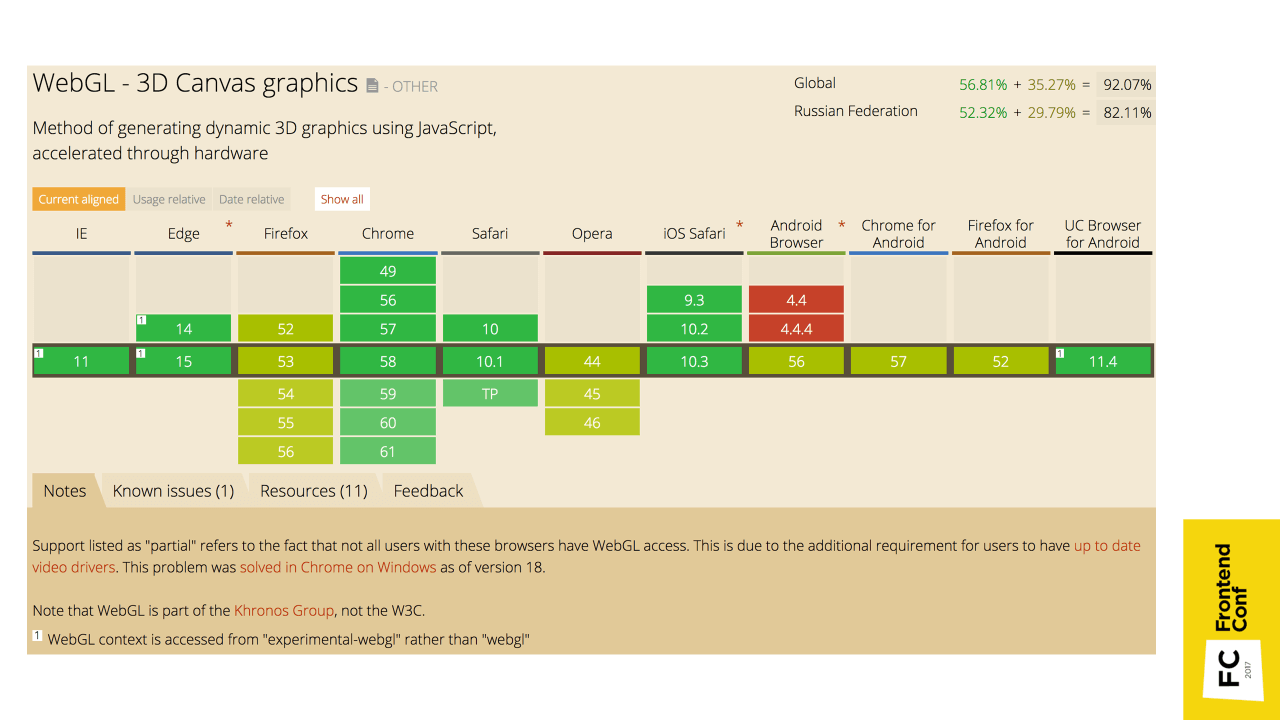Click the footnote 1 marker on IE 11
1280x720 pixels.
click(x=38, y=353)
